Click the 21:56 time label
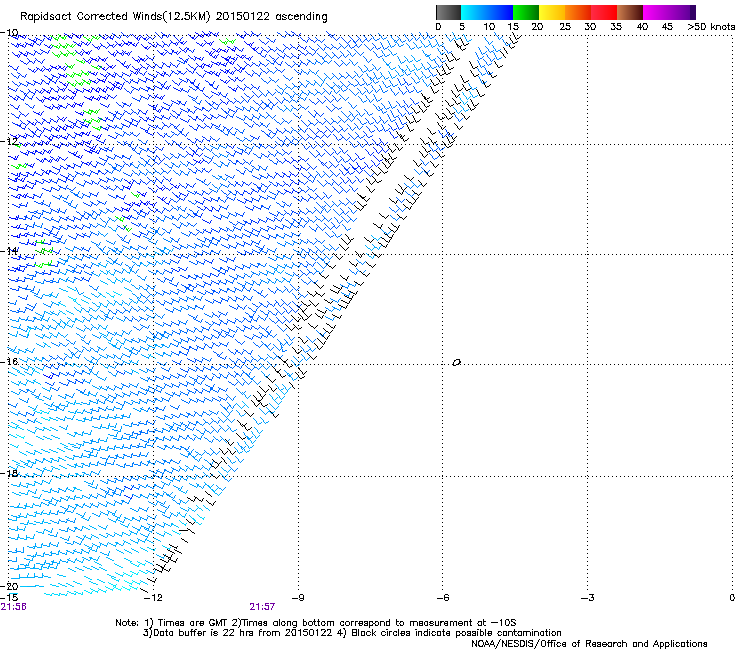This screenshot has height=650, width=740. (x=14, y=607)
